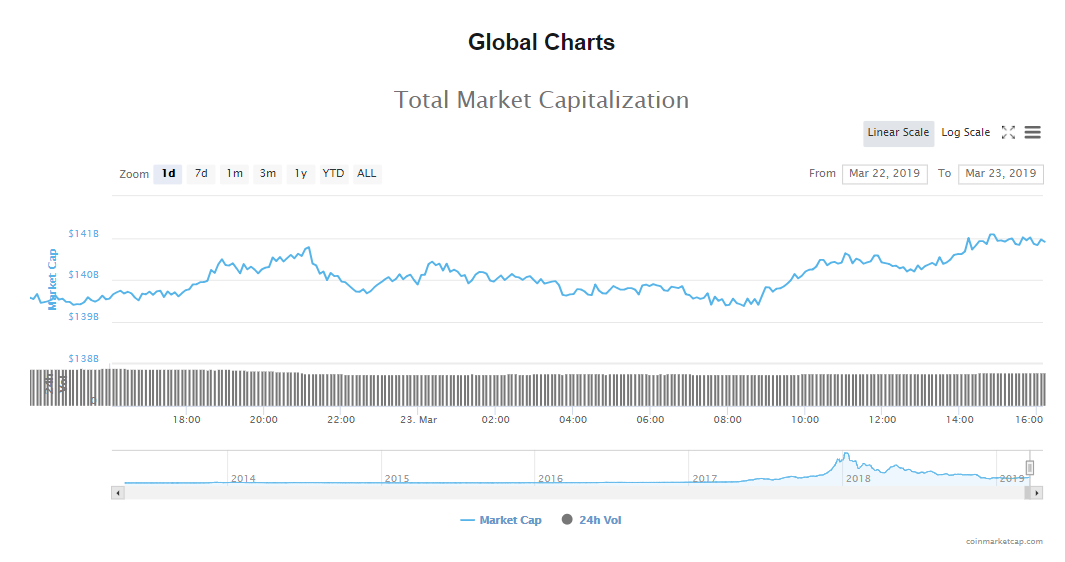Click the navigator scrollbar left arrow
The height and width of the screenshot is (562, 1065).
point(118,493)
